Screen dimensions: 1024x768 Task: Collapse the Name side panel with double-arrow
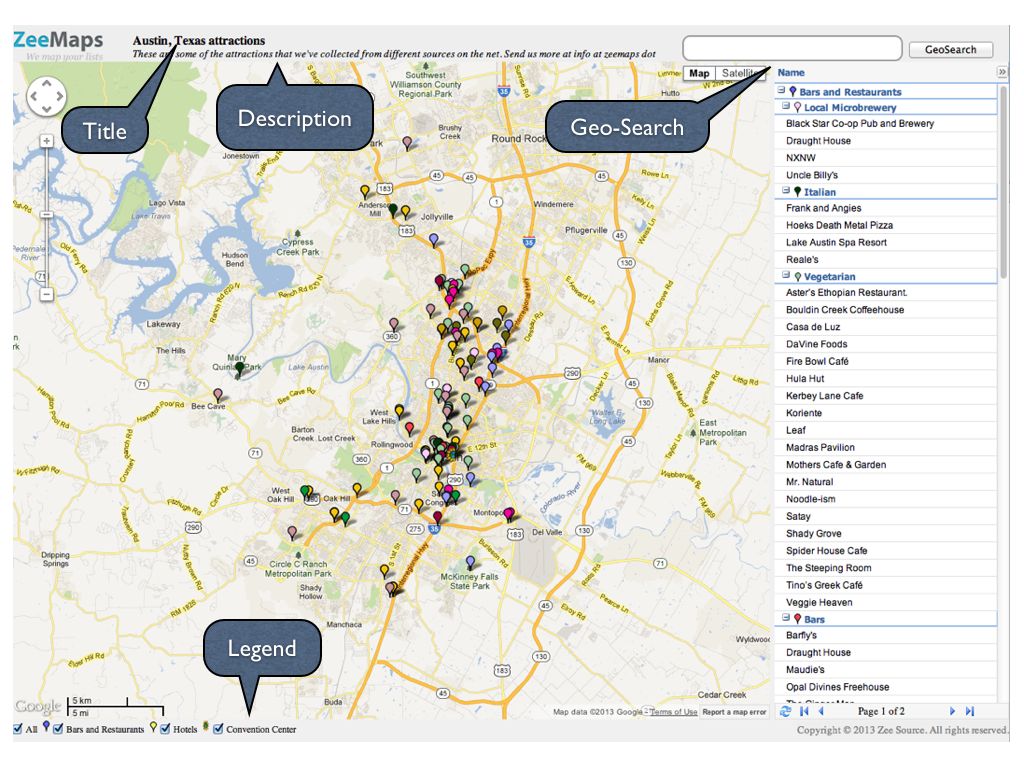tap(1002, 72)
